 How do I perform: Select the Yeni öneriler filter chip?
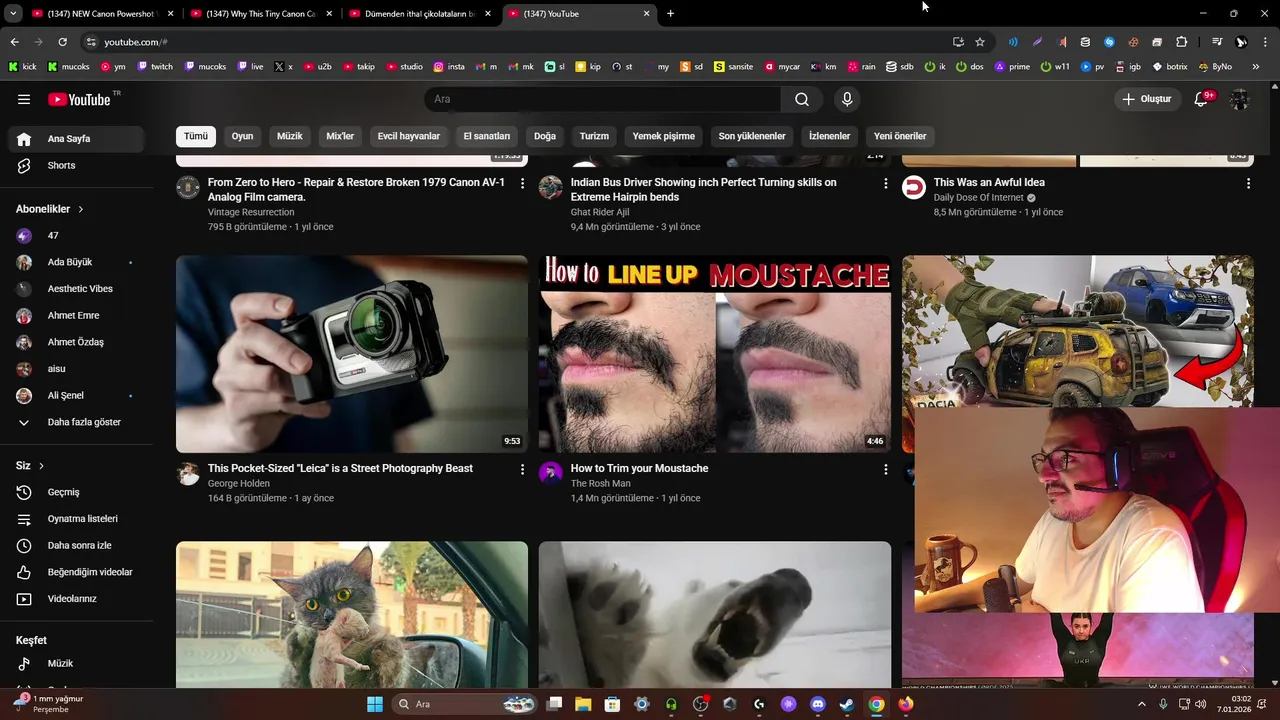click(x=900, y=136)
